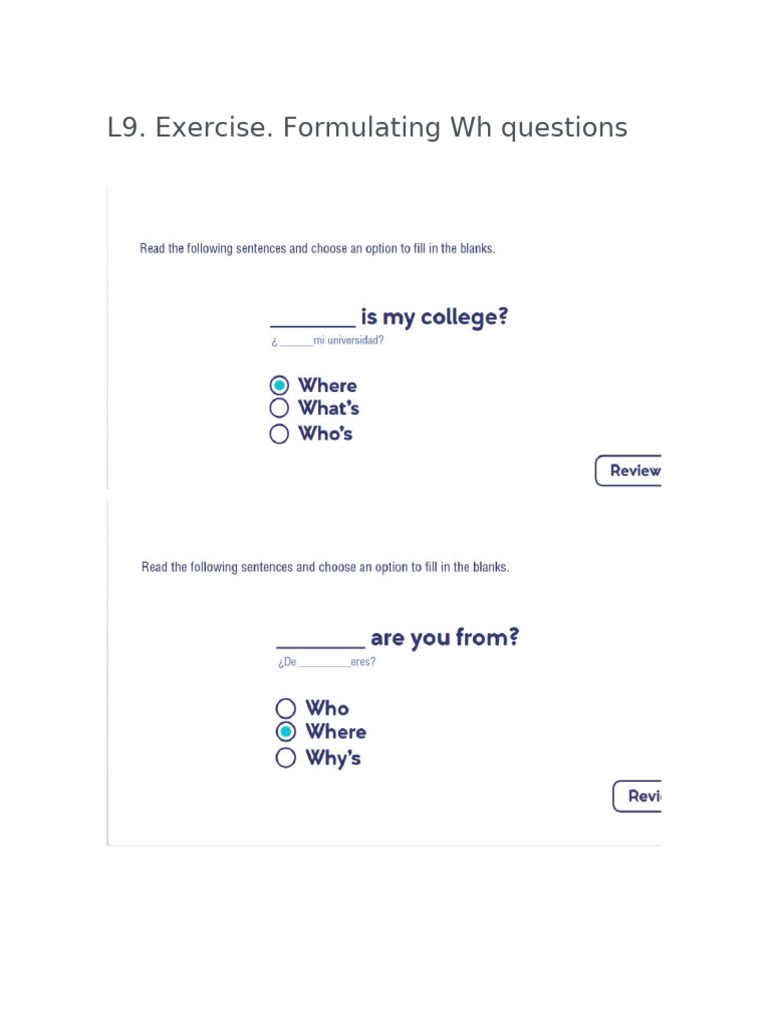This screenshot has width=768, height=1024.
Task: Click the small blank before "mi universidad?"
Action: tap(296, 343)
